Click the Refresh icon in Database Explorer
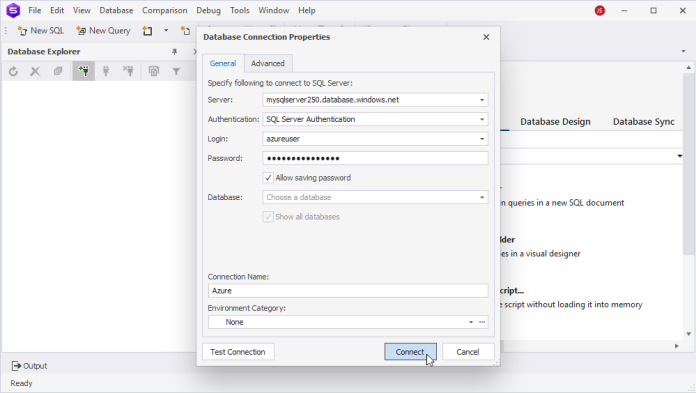 13,71
